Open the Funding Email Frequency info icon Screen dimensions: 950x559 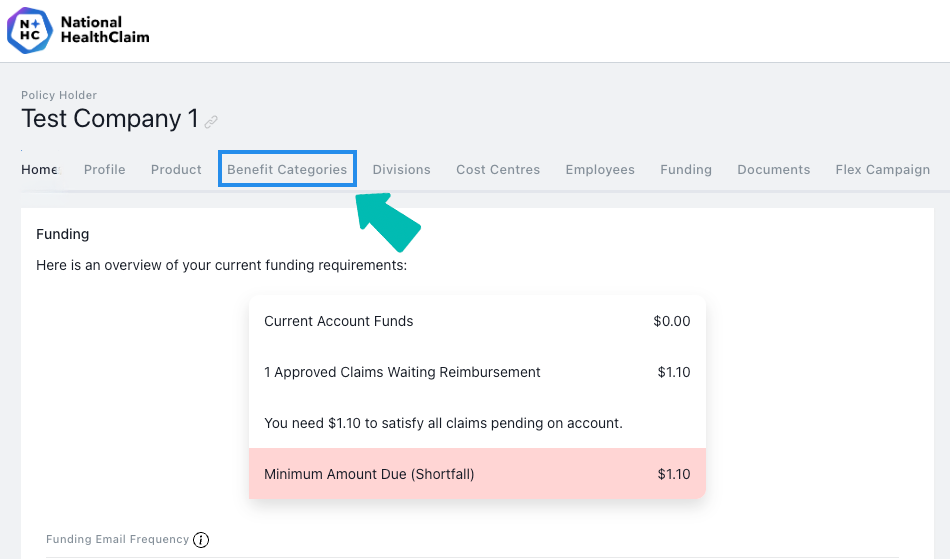pos(201,540)
